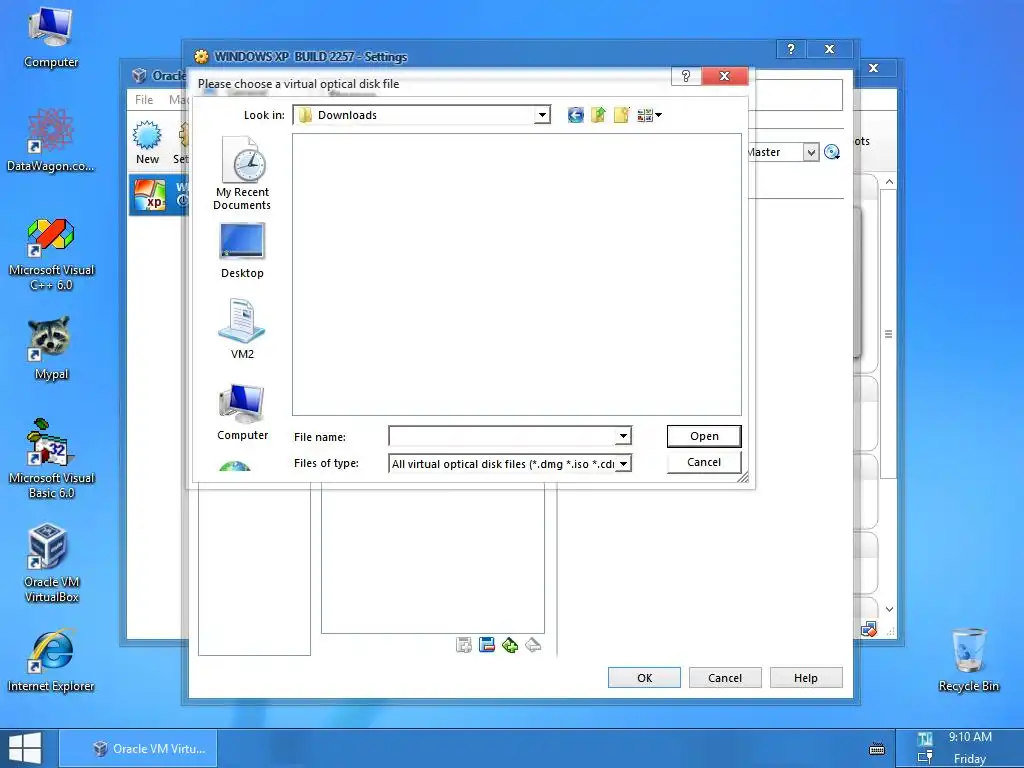Screen dimensions: 1024x768
Task: Click the optical disk chooser icon in Settings
Action: pyautogui.click(x=832, y=152)
